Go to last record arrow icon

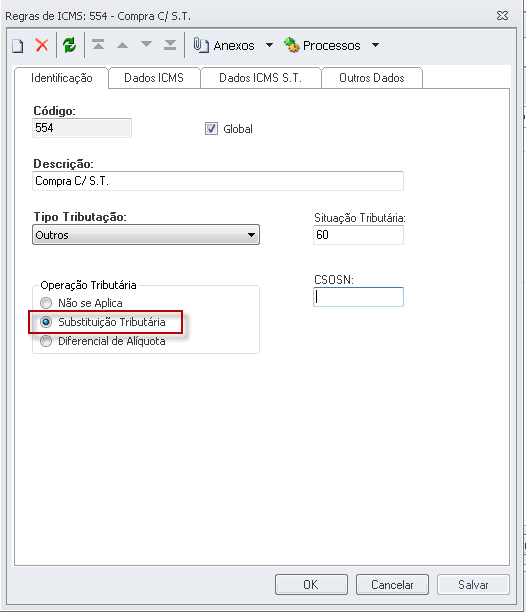pos(170,45)
